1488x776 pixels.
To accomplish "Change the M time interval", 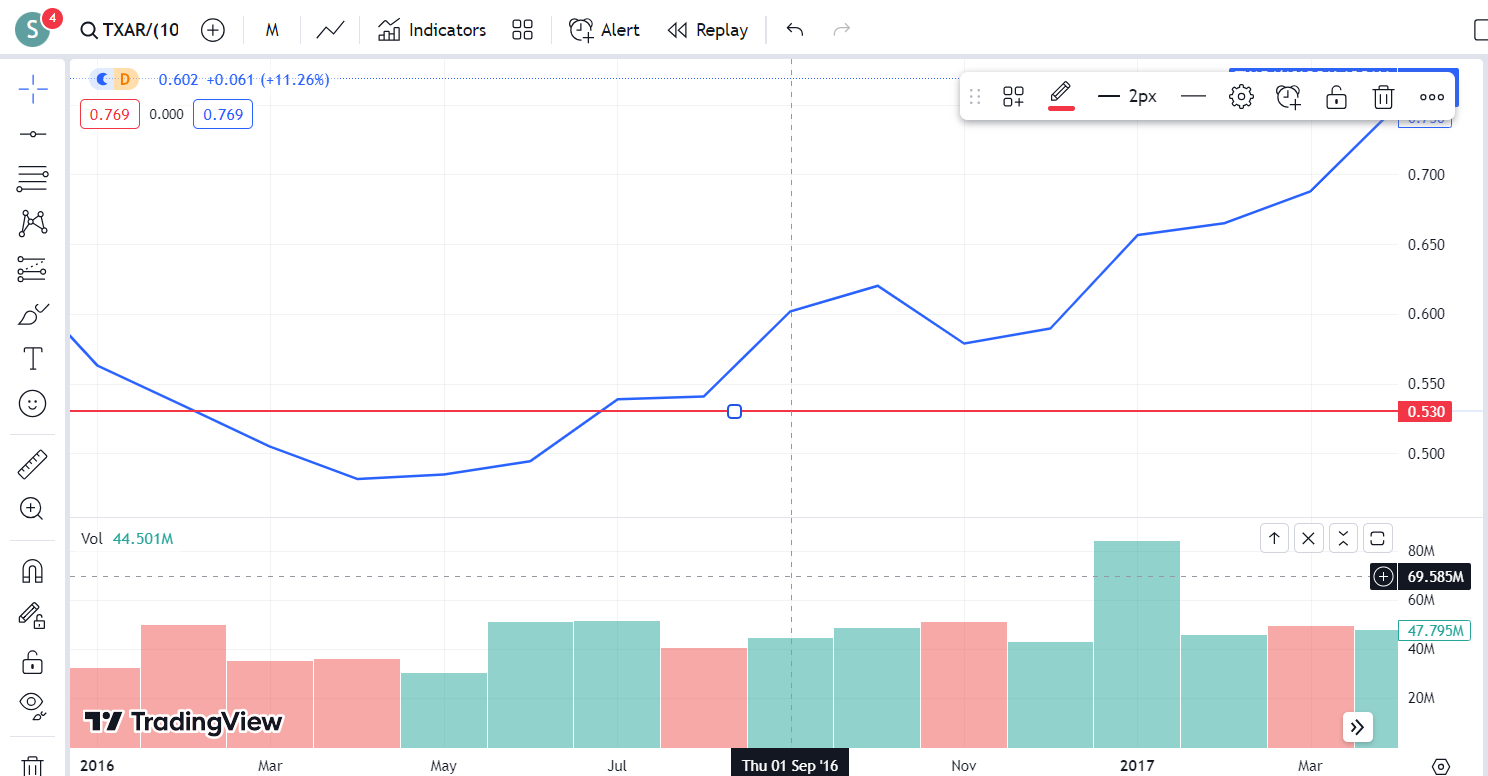I will [x=271, y=30].
